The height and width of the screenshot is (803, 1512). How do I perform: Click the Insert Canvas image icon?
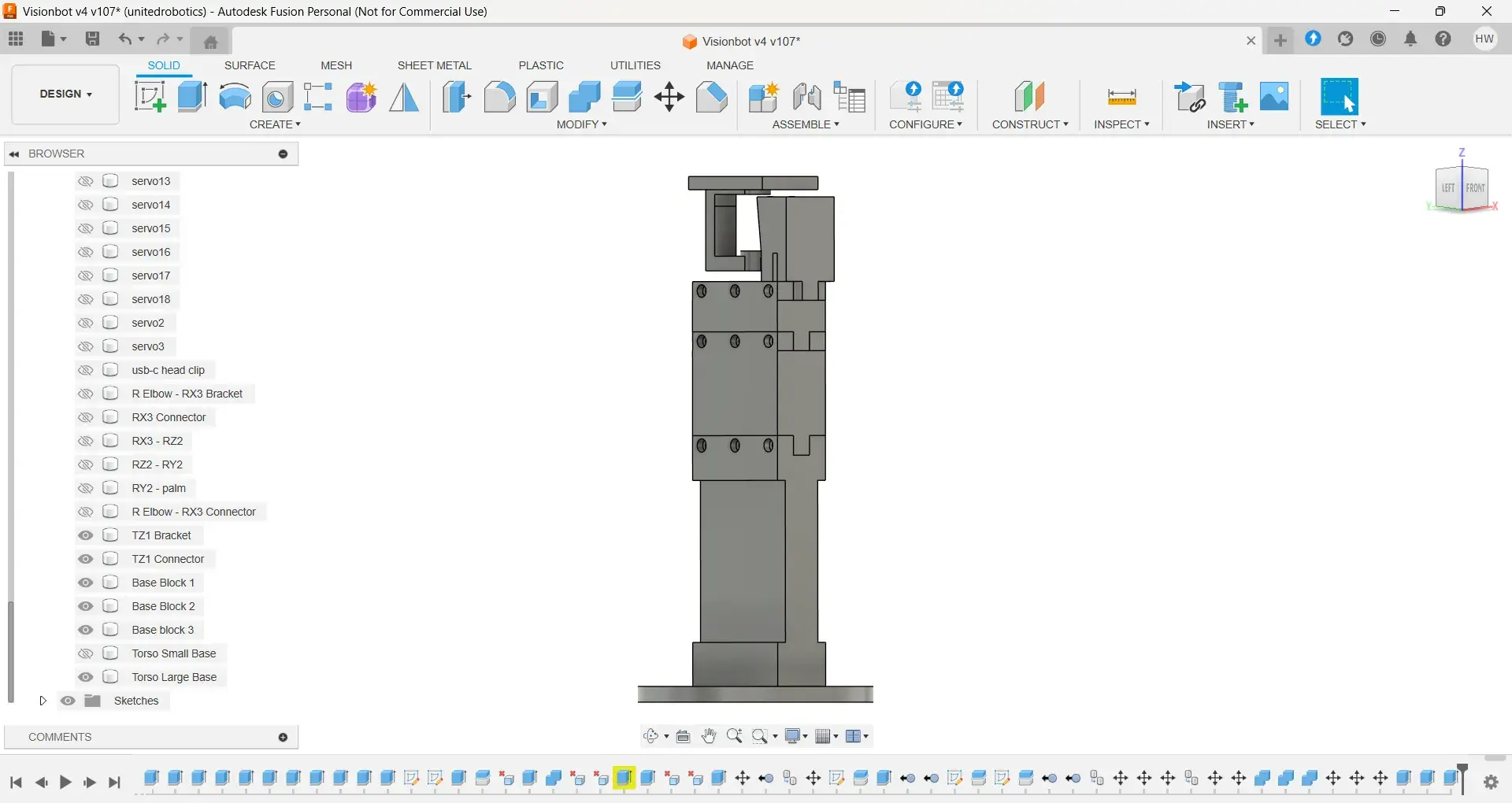pyautogui.click(x=1274, y=97)
